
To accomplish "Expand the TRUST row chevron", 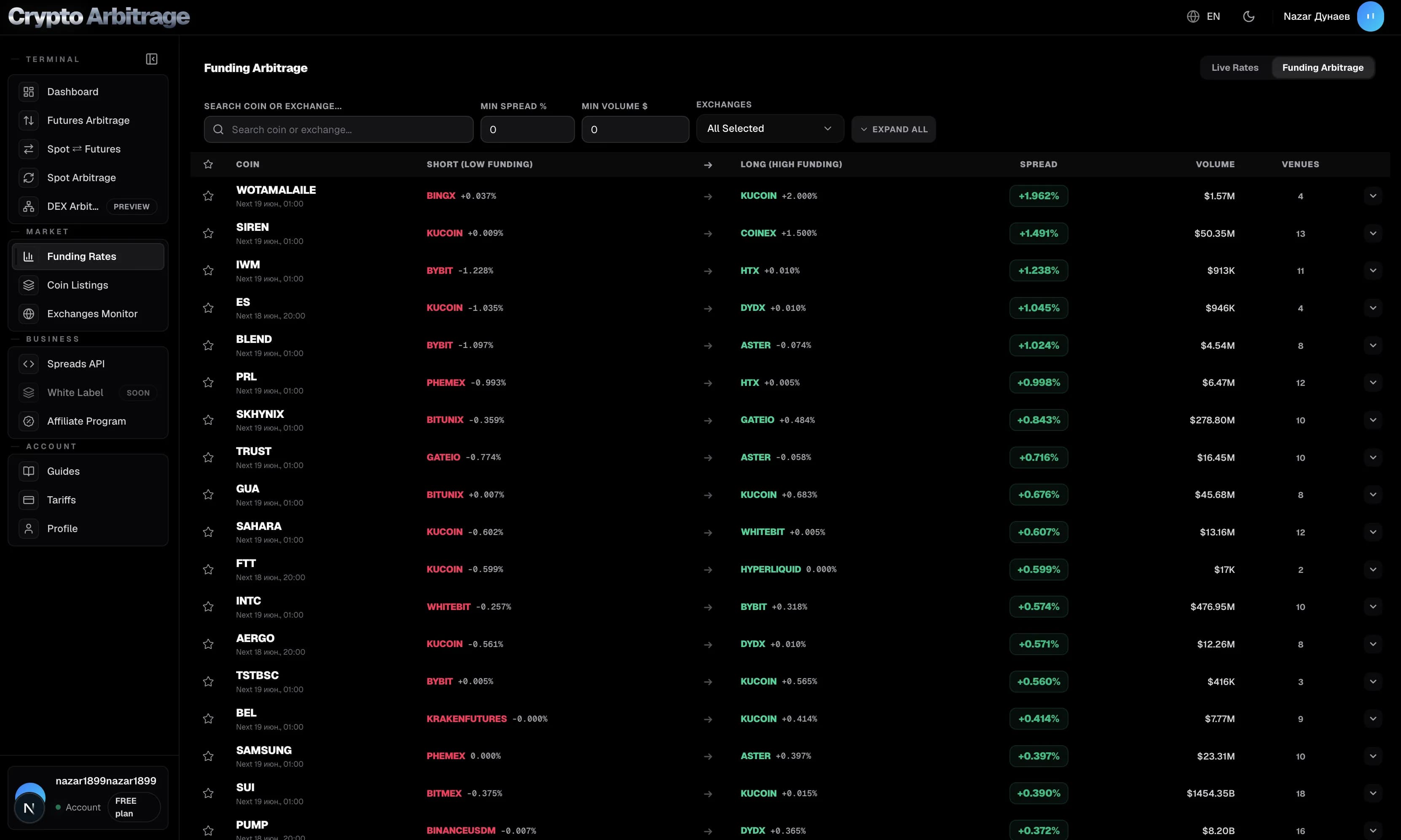I will click(x=1373, y=457).
